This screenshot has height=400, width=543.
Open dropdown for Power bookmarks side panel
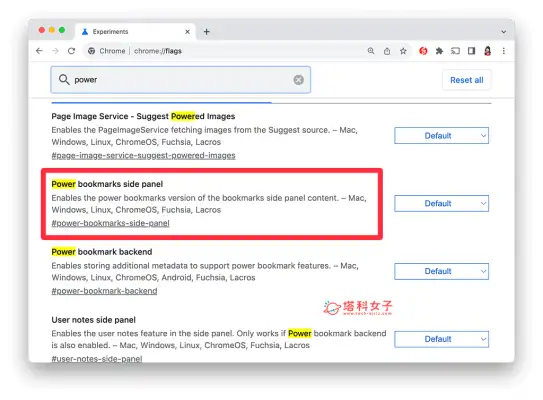pos(441,203)
